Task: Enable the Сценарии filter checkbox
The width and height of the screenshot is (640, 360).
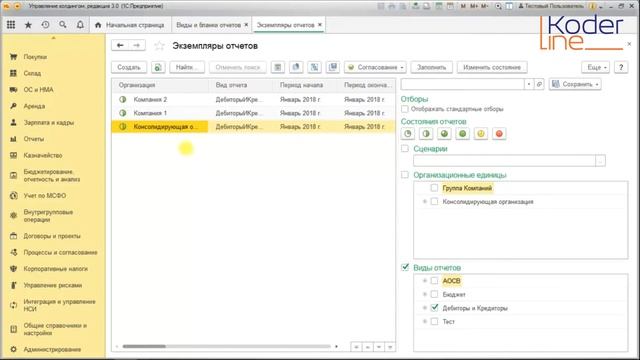Action: (404, 149)
